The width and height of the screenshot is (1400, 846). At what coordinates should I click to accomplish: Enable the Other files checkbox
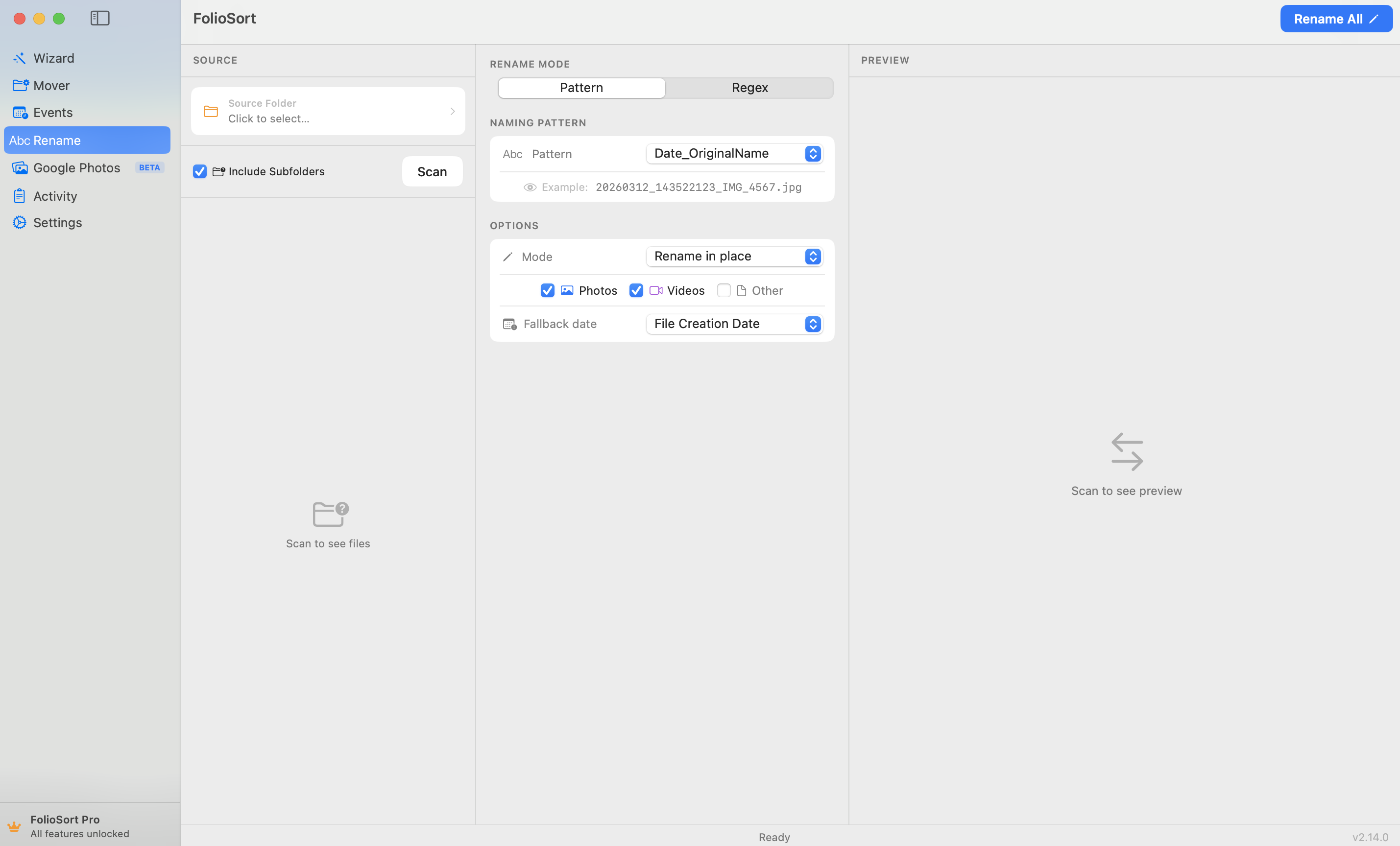click(x=724, y=290)
